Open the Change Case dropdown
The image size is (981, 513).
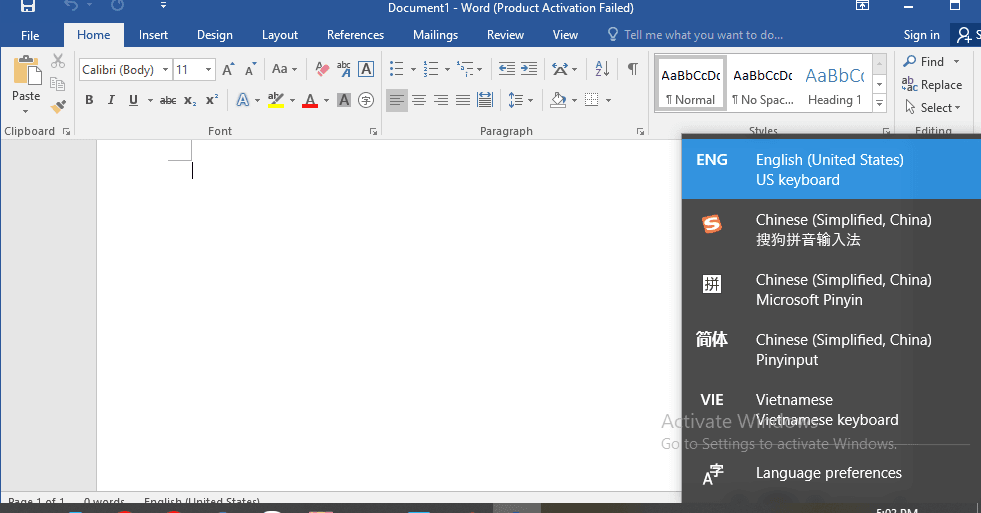click(285, 69)
